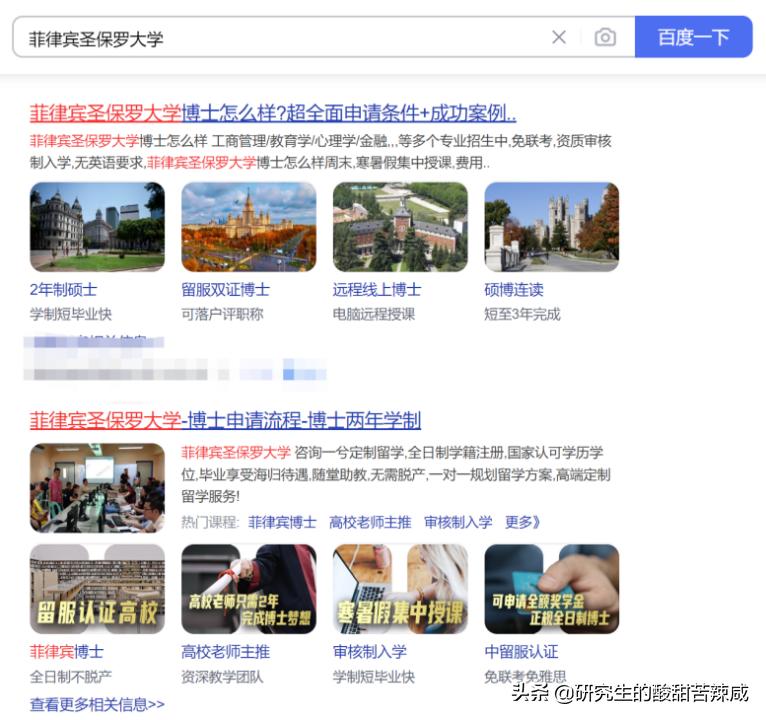Open the 中留服认证 link
The width and height of the screenshot is (766, 720).
coord(521,651)
